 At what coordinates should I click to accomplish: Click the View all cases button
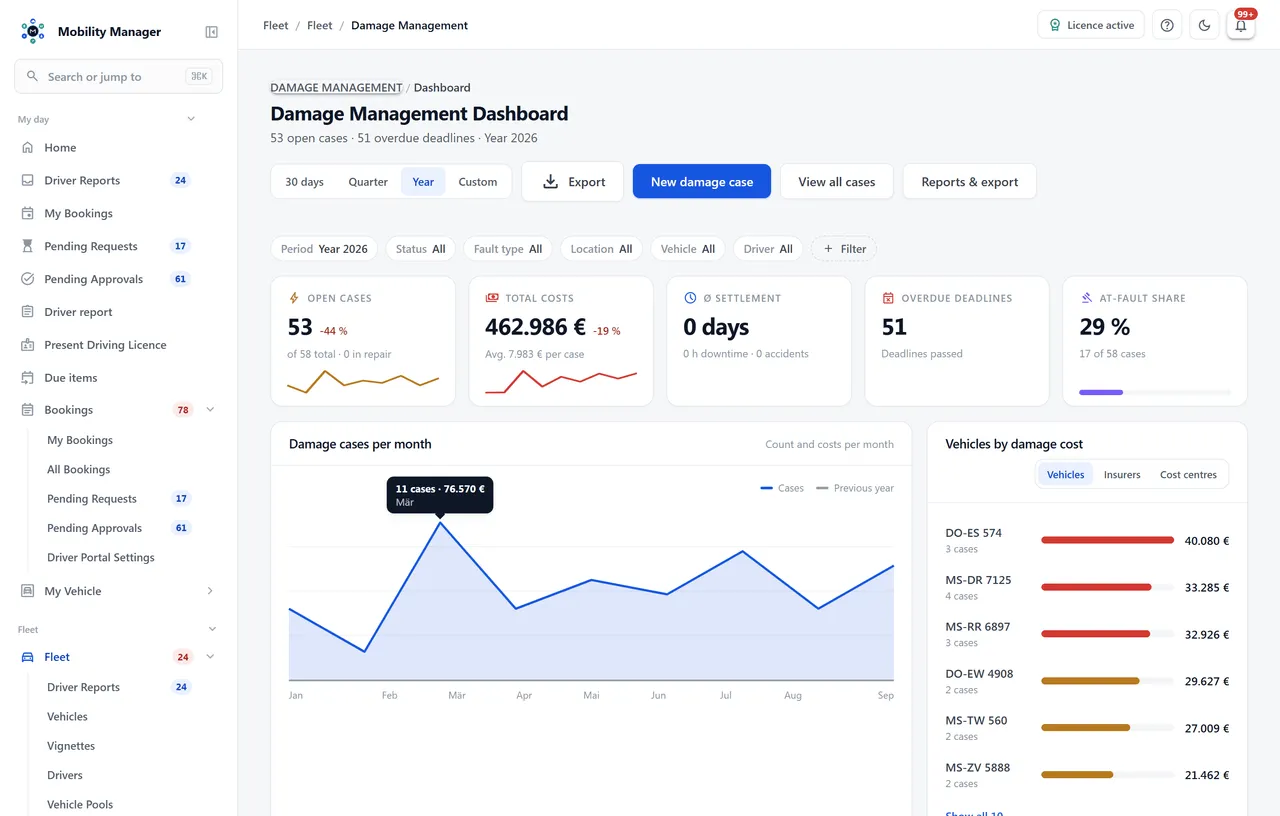tap(837, 182)
